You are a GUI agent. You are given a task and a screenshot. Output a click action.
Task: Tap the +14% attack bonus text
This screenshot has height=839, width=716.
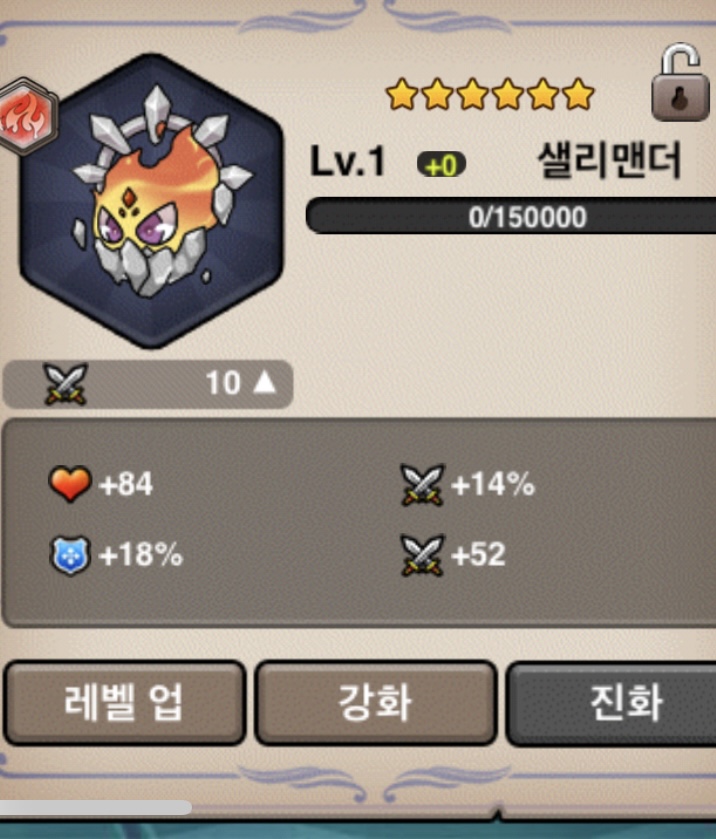493,484
